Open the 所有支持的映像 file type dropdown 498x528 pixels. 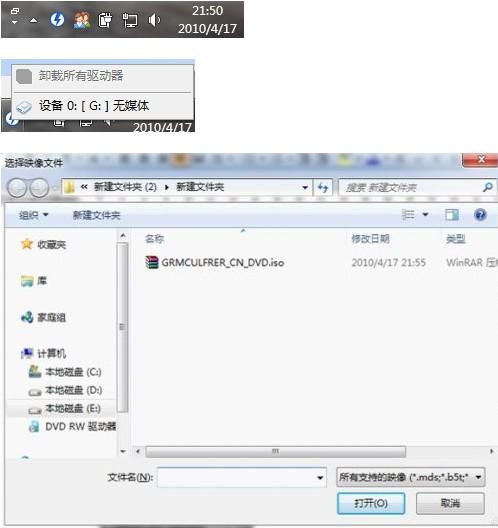(410, 477)
